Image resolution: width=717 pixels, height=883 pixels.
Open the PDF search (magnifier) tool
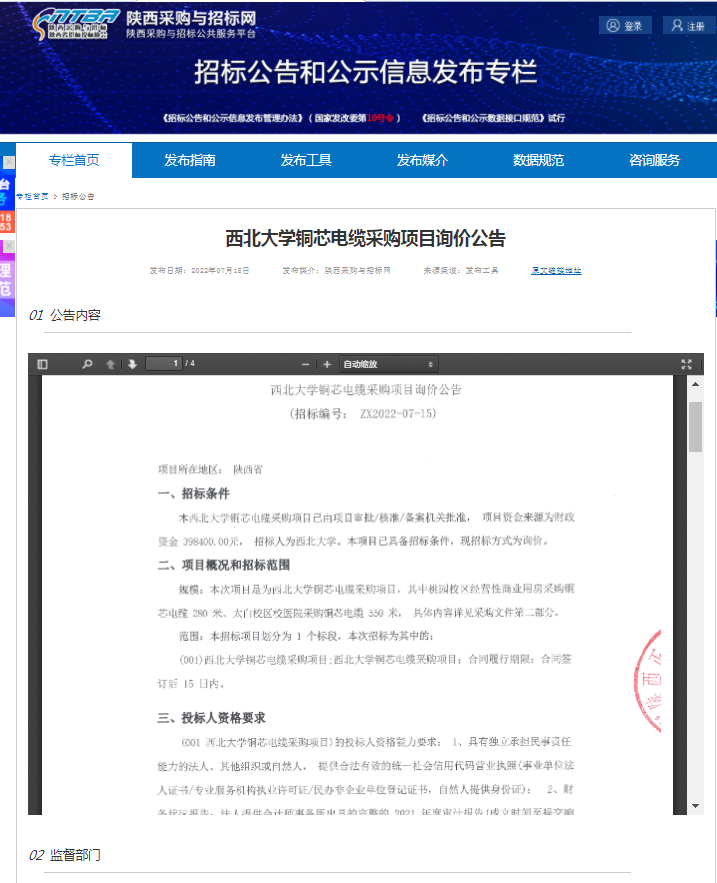[87, 364]
